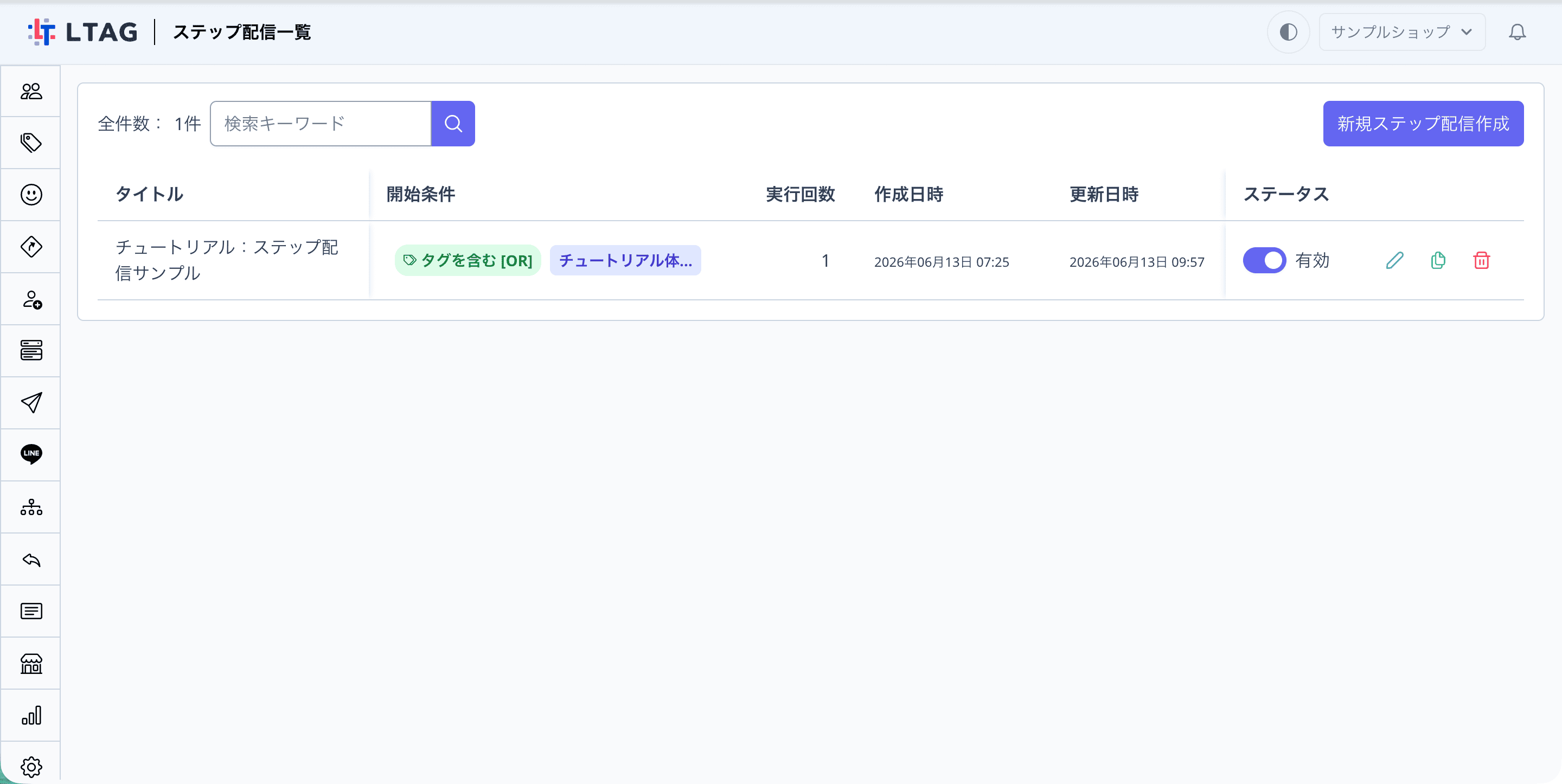Open the stacked forms sidebar icon
Image resolution: width=1562 pixels, height=784 pixels.
point(31,350)
